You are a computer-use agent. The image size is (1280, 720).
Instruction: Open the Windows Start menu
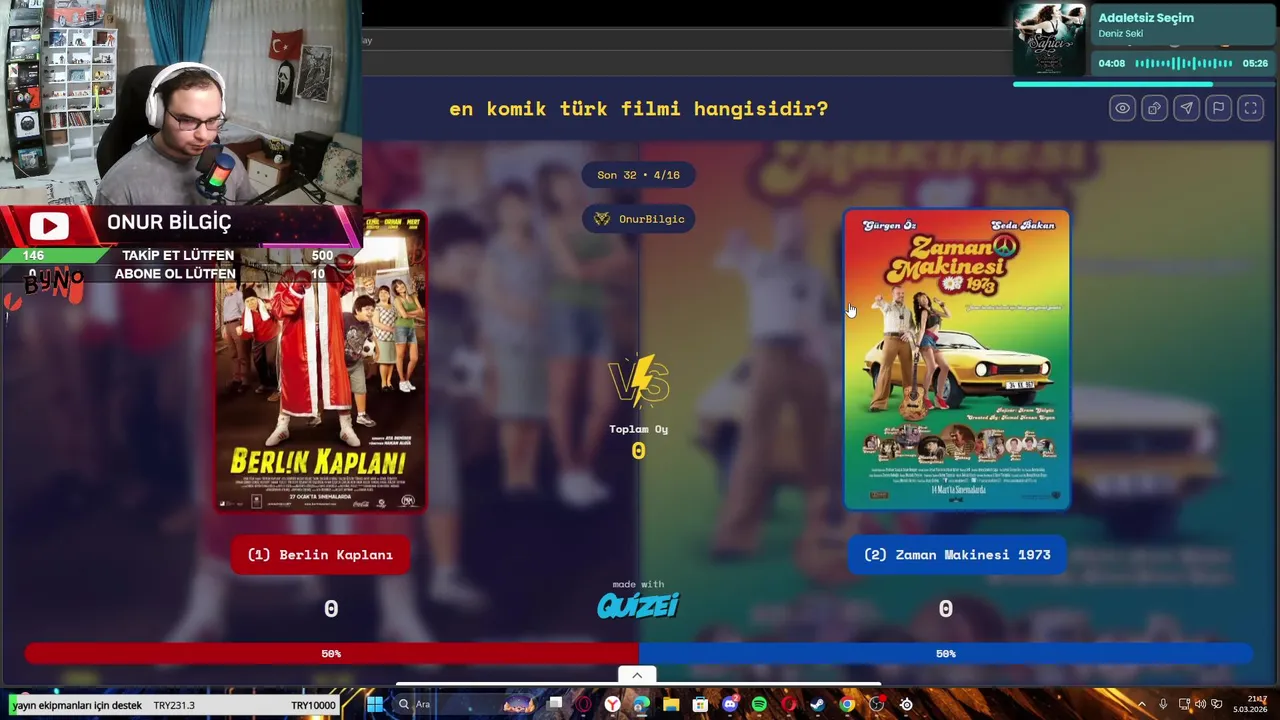pos(374,705)
